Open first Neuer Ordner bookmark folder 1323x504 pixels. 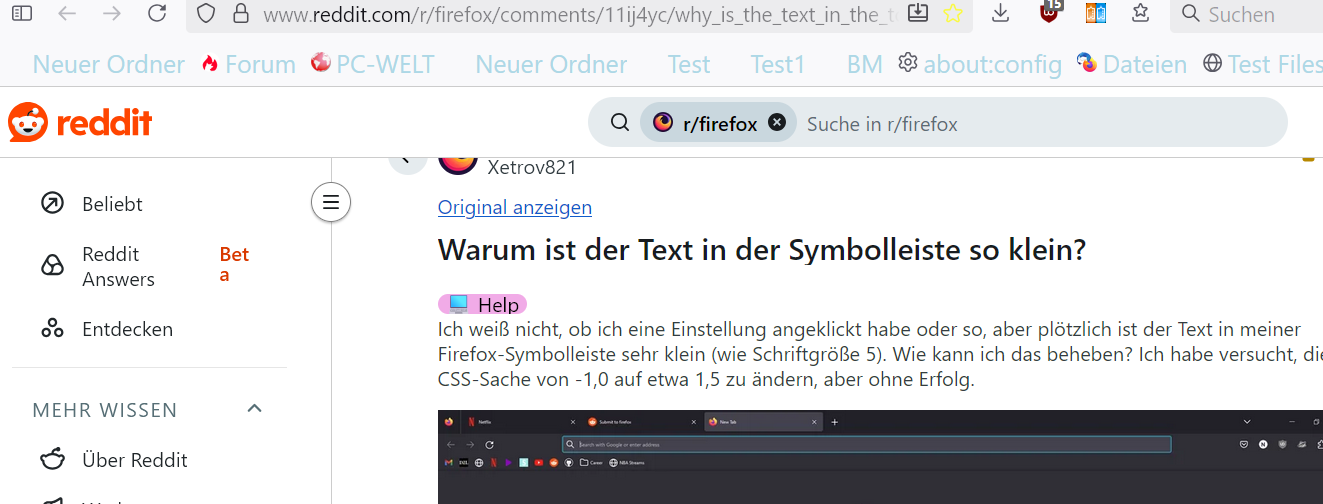109,64
